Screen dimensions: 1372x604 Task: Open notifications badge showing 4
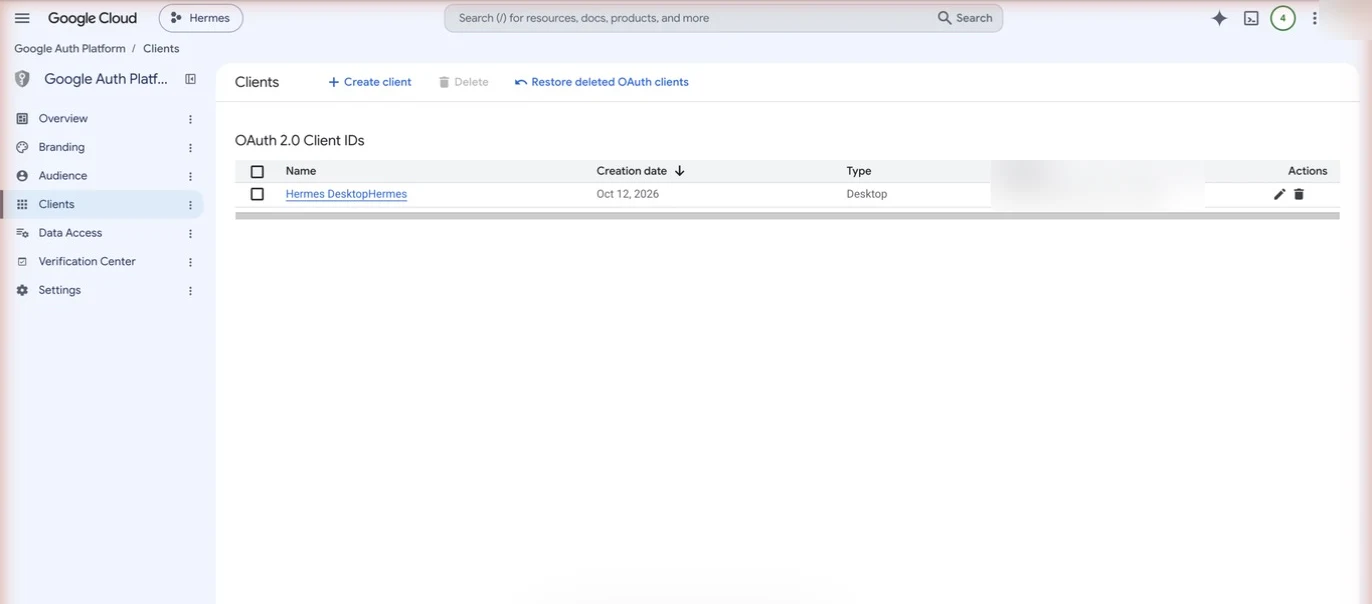coord(1283,18)
